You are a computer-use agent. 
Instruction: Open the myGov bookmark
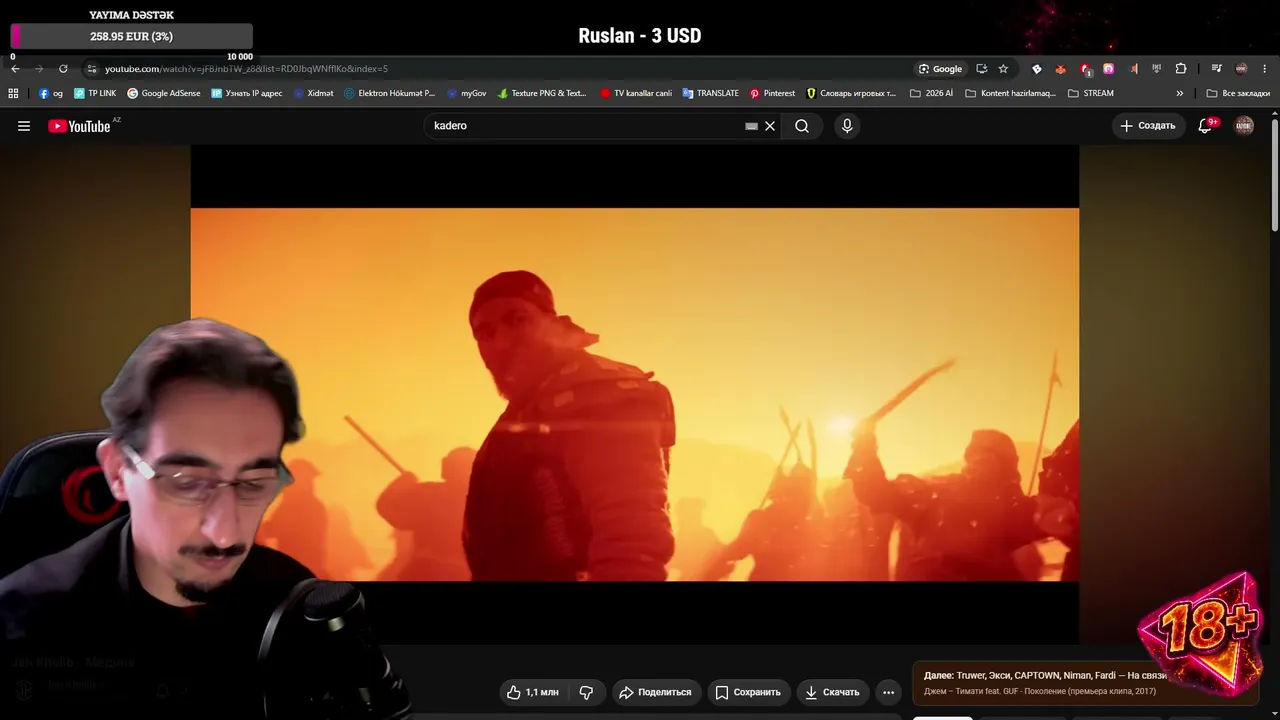click(467, 93)
